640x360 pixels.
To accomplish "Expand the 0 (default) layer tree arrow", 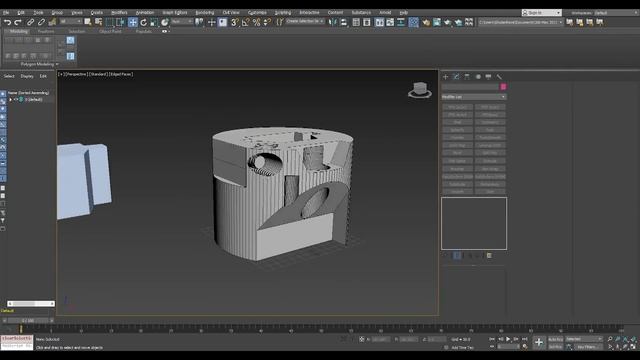I will pyautogui.click(x=11, y=100).
